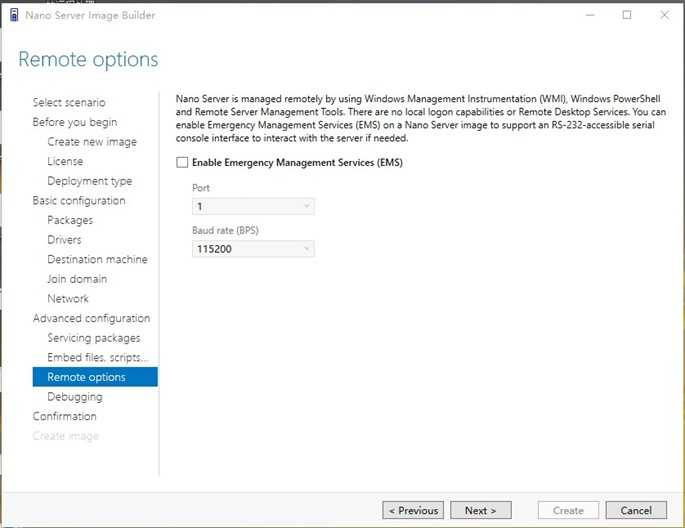Click the disabled Create button
685x528 pixels.
click(x=568, y=510)
